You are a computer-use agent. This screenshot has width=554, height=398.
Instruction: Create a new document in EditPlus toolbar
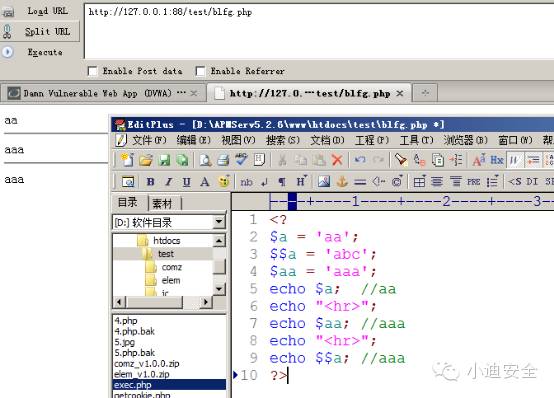(128, 160)
